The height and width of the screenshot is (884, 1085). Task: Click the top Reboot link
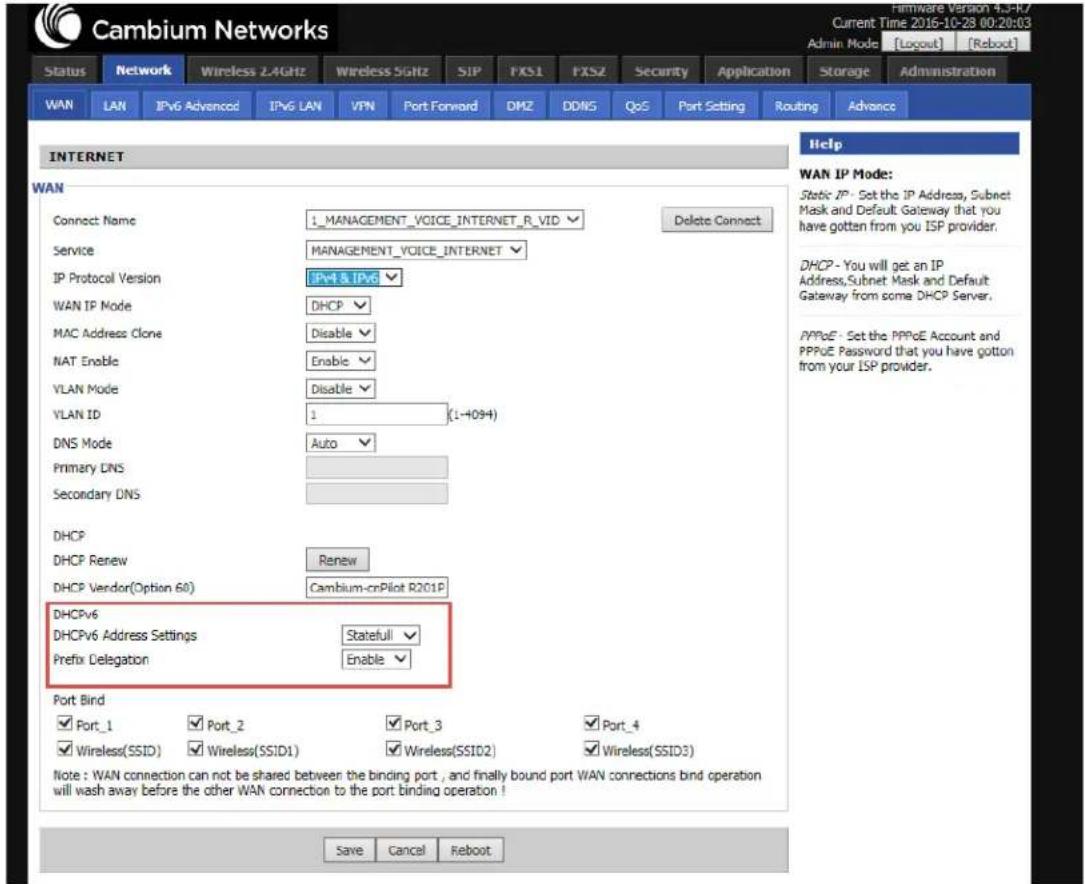click(x=992, y=43)
